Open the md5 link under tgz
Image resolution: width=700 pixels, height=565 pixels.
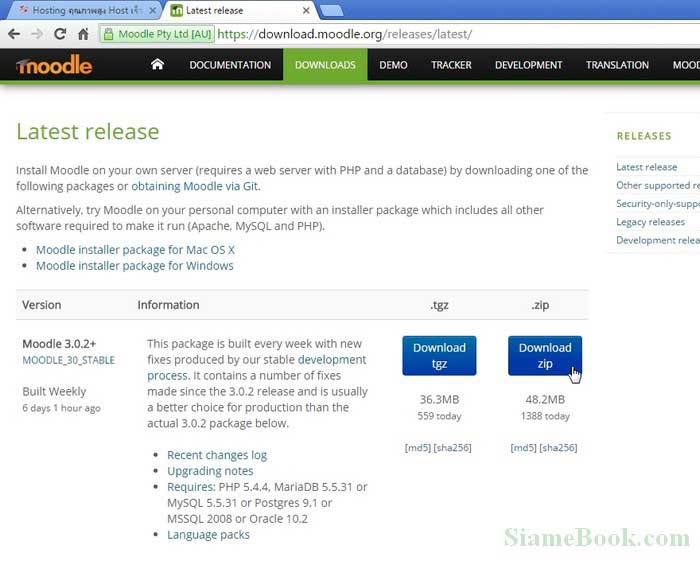[418, 448]
